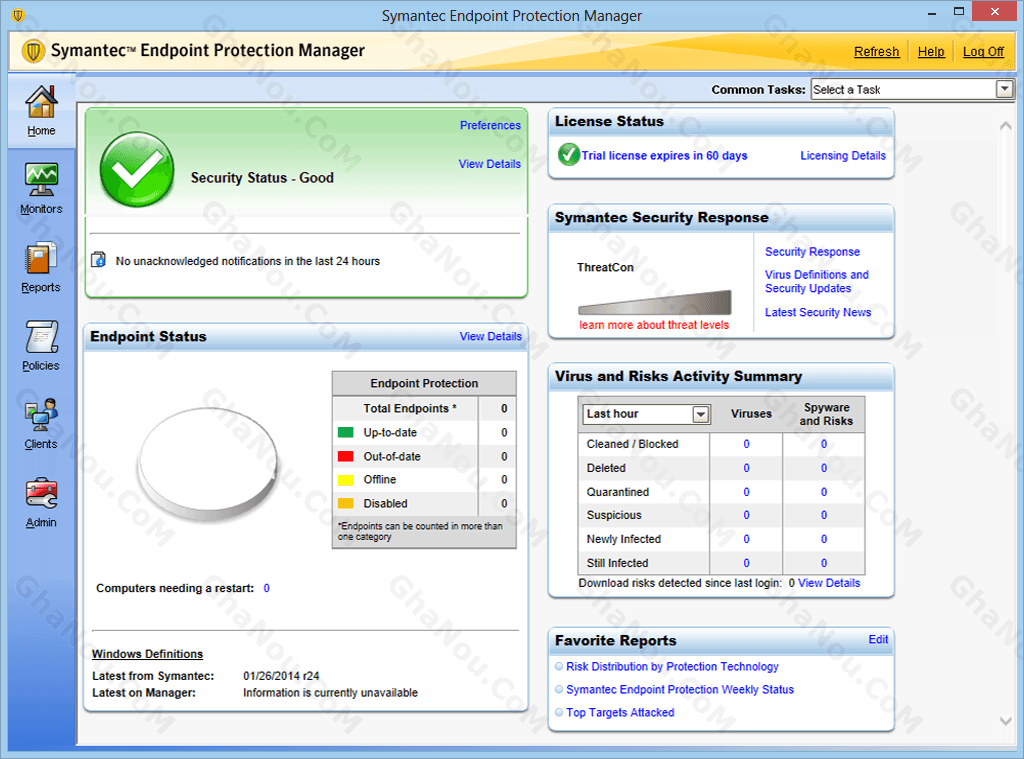This screenshot has height=759, width=1024.
Task: Open the Policies section
Action: 41,346
